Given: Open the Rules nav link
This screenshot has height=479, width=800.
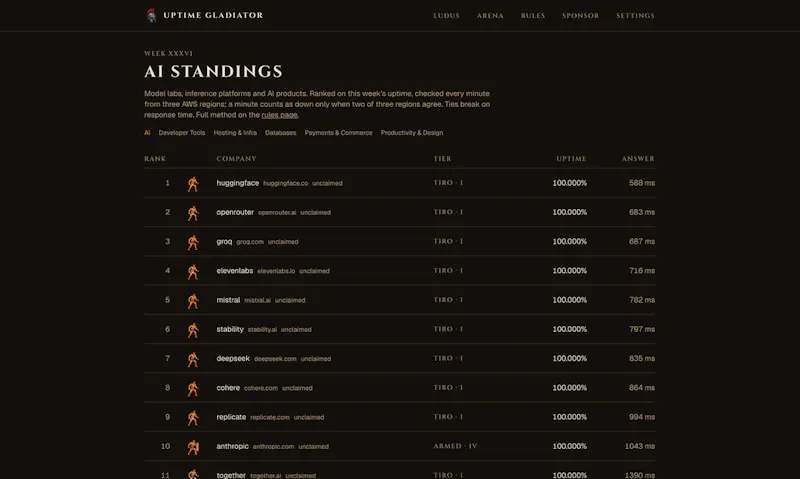Looking at the screenshot, I should pyautogui.click(x=533, y=16).
